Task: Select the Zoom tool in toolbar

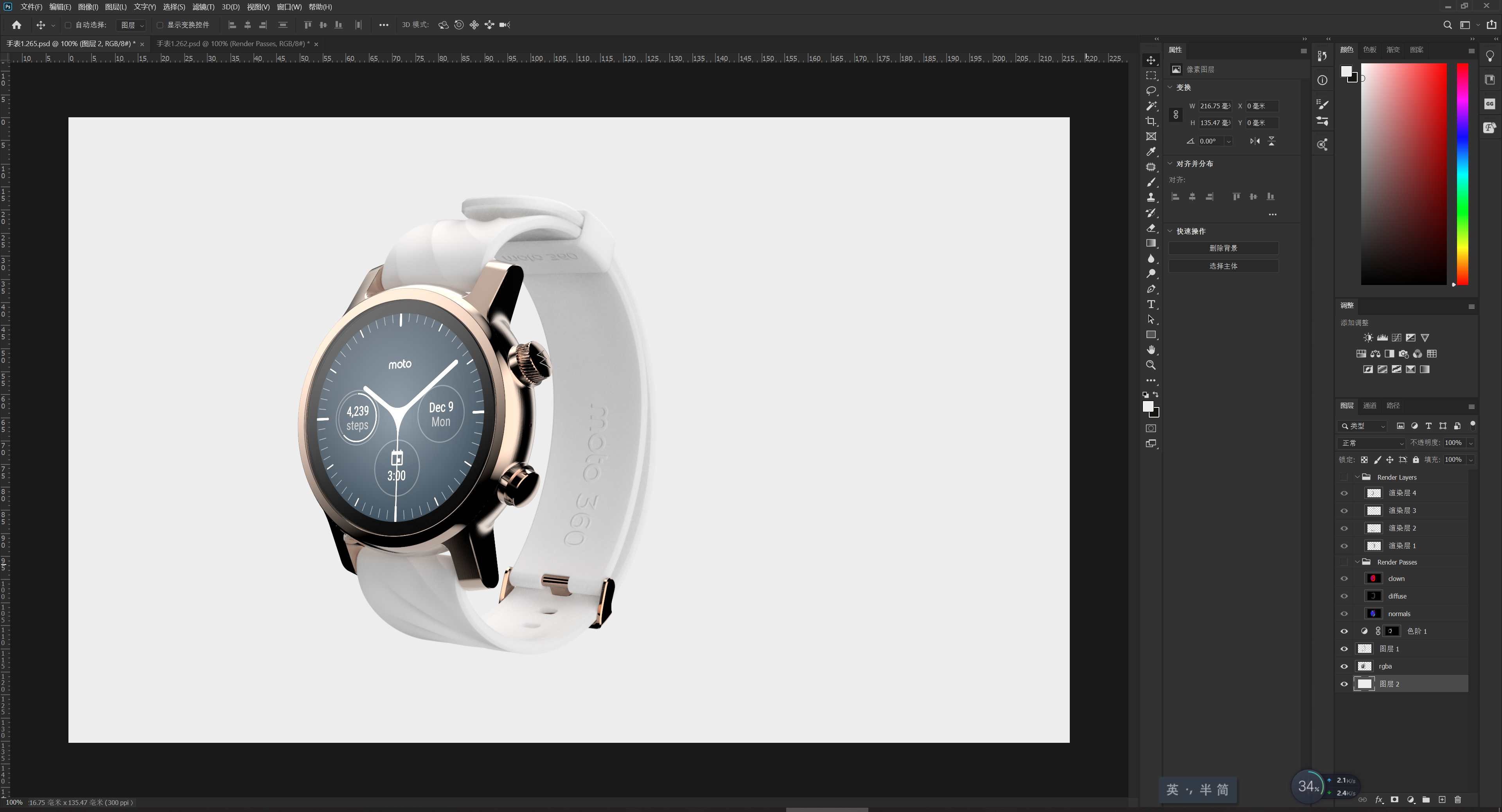Action: pyautogui.click(x=1150, y=366)
